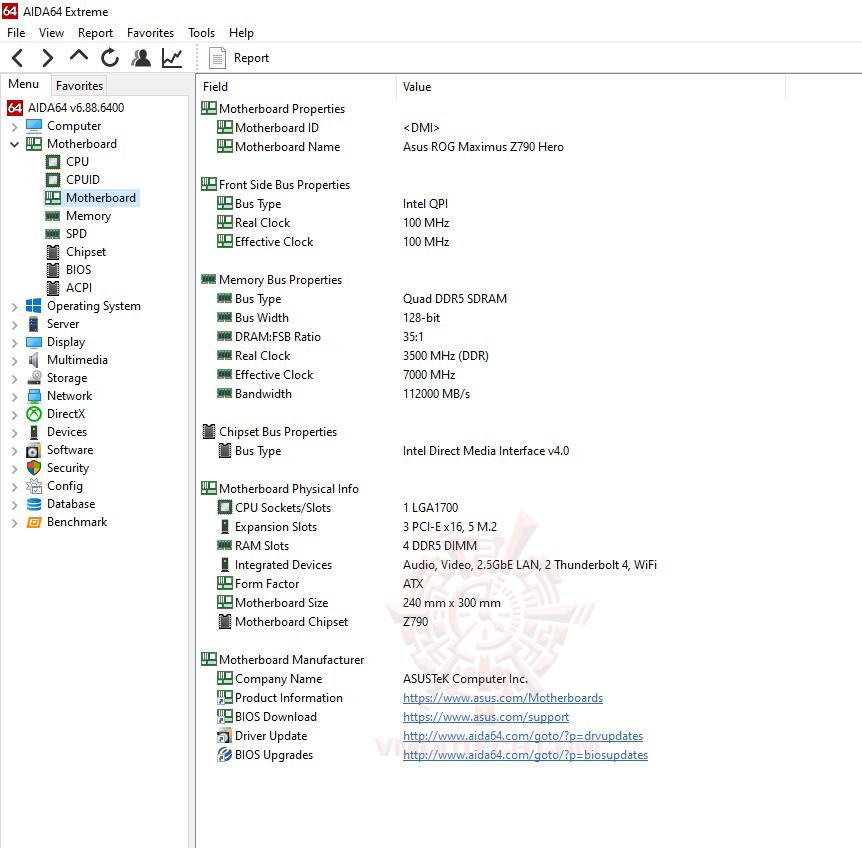862x848 pixels.
Task: Expand the Multimedia node
Action: pyautogui.click(x=14, y=361)
